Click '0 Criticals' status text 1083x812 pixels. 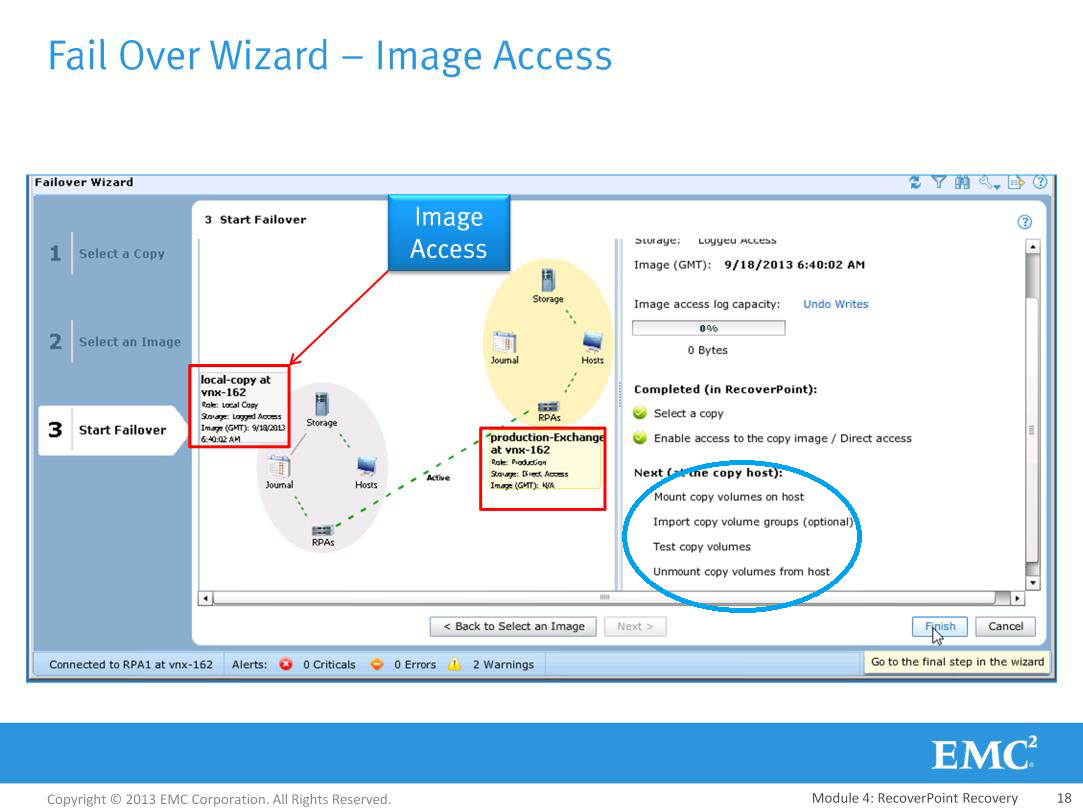pyautogui.click(x=329, y=664)
